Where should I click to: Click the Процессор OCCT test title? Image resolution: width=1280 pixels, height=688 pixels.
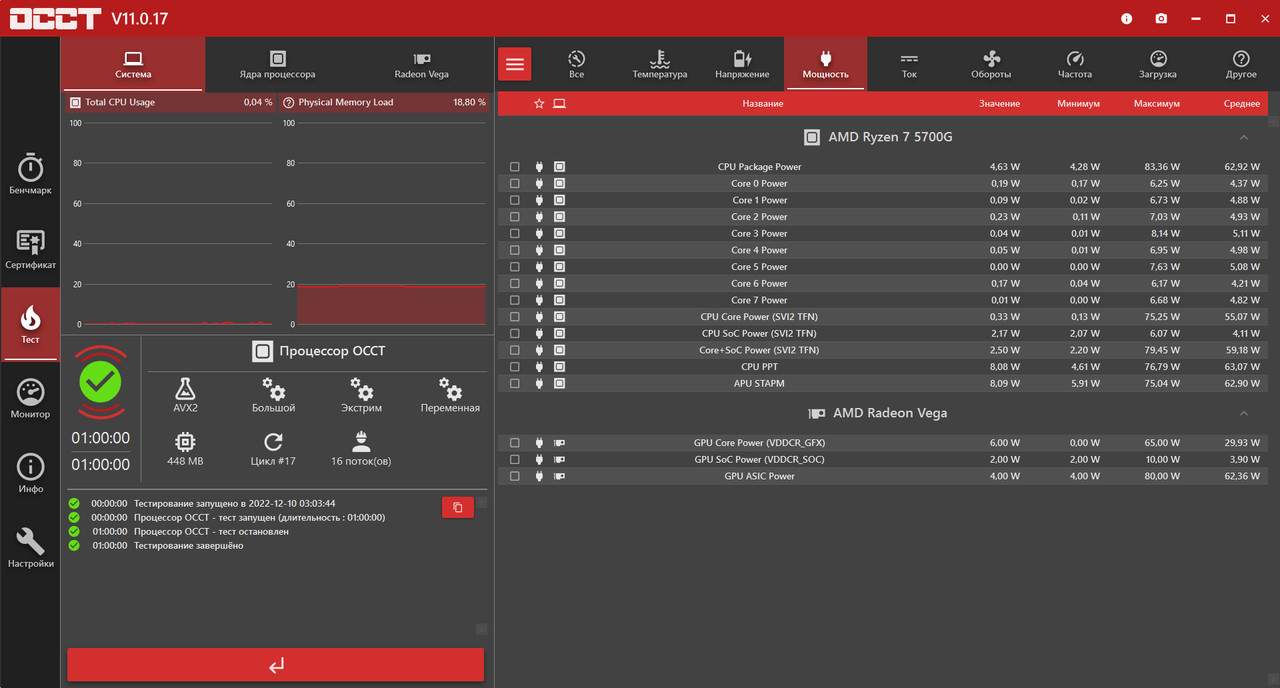pyautogui.click(x=332, y=351)
